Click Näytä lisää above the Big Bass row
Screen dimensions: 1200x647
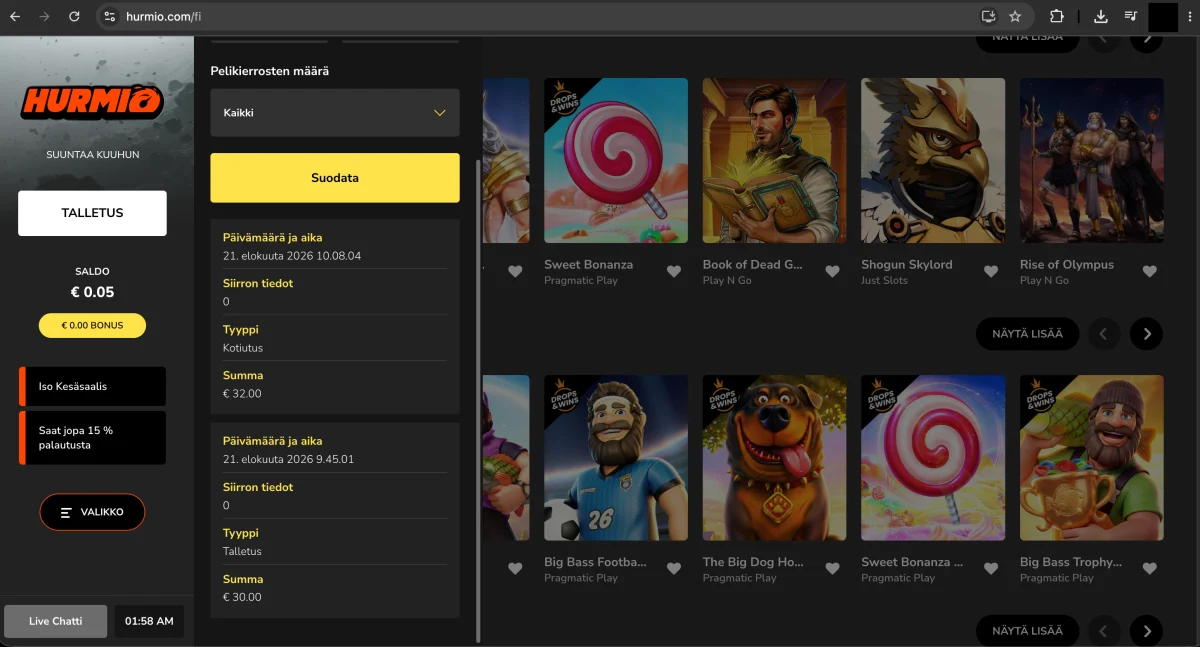click(x=1027, y=334)
